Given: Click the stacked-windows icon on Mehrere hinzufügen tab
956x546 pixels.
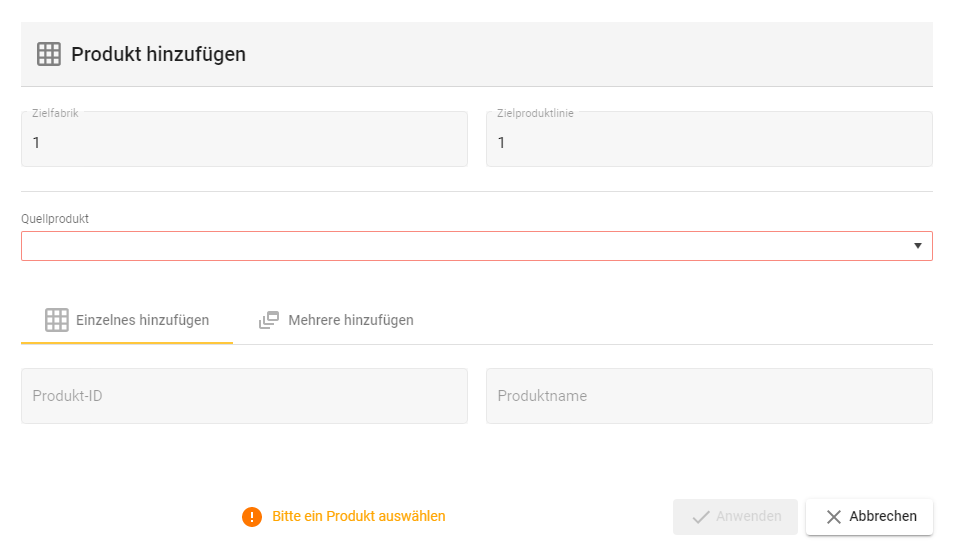Looking at the screenshot, I should coord(268,320).
